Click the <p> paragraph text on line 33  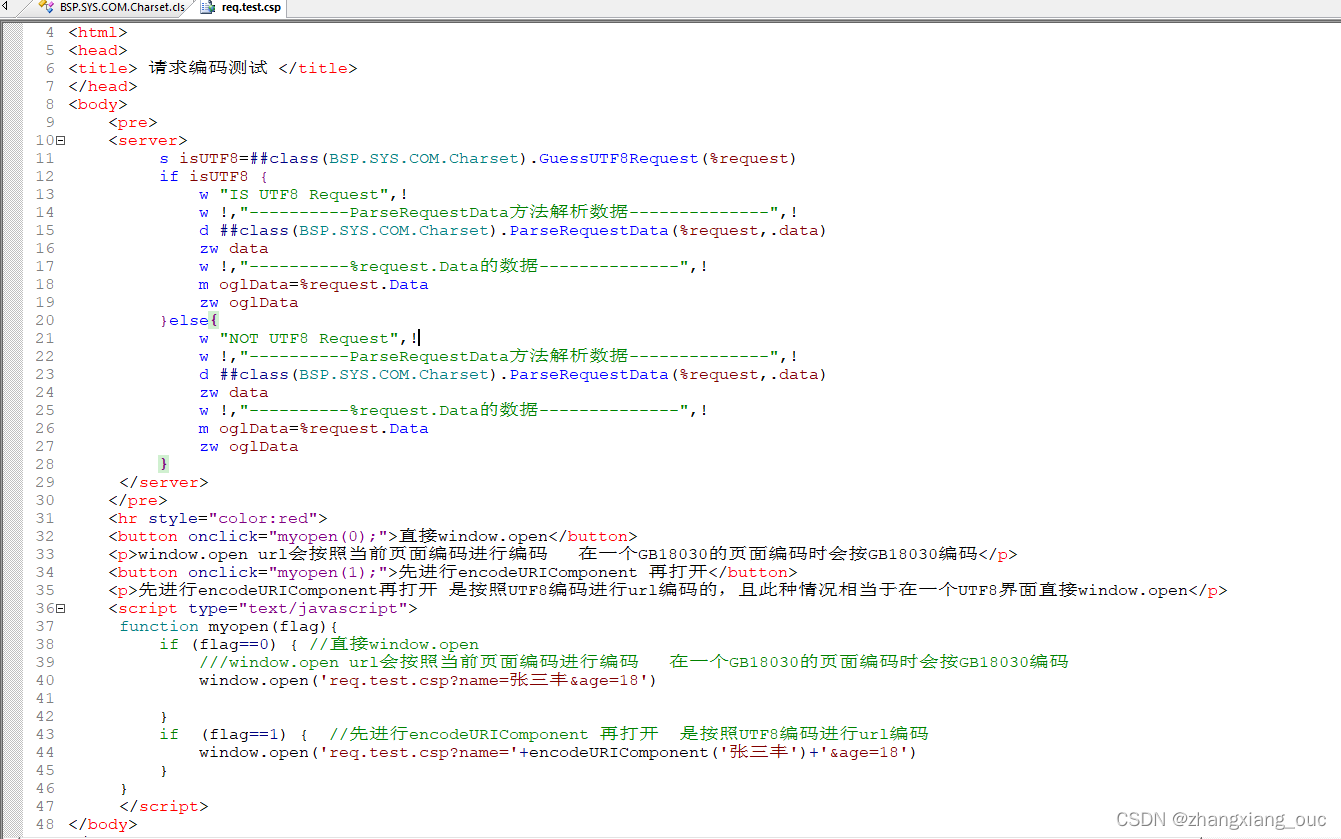563,554
